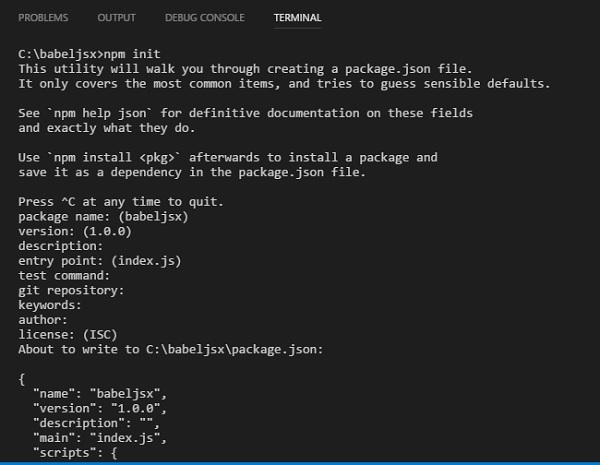
Task: Click the 'description:' prompt line
Action: pos(61,246)
